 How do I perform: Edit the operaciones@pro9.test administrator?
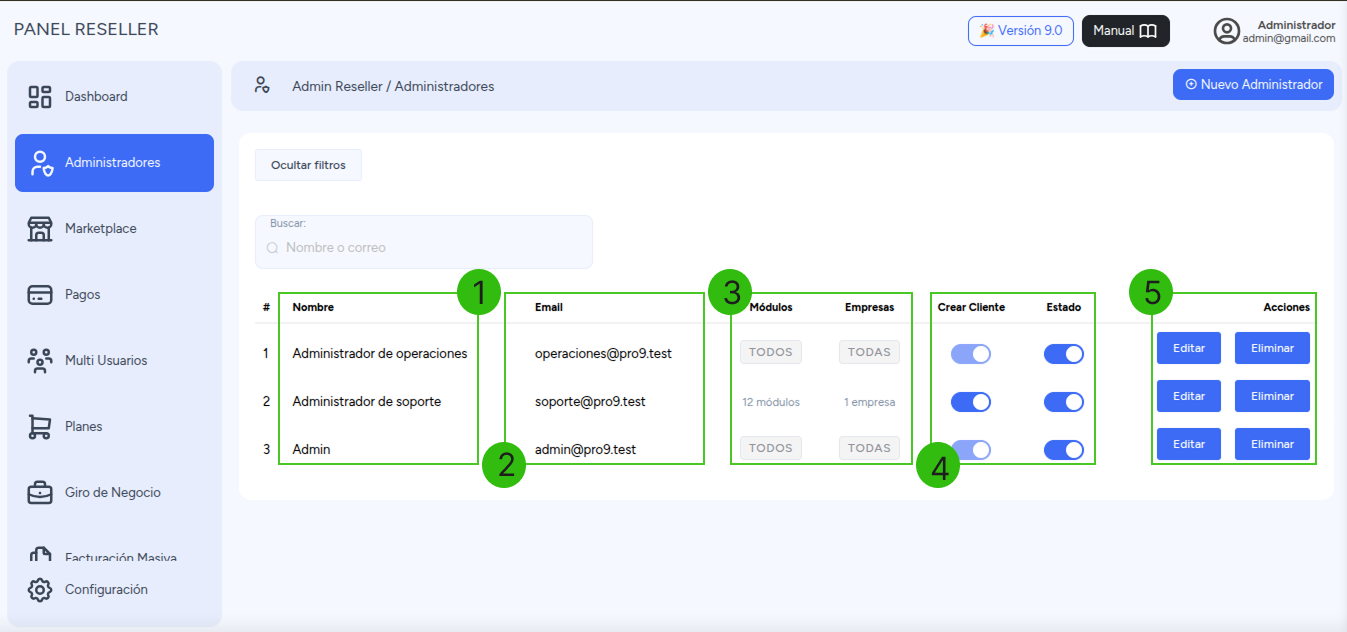coord(1189,348)
